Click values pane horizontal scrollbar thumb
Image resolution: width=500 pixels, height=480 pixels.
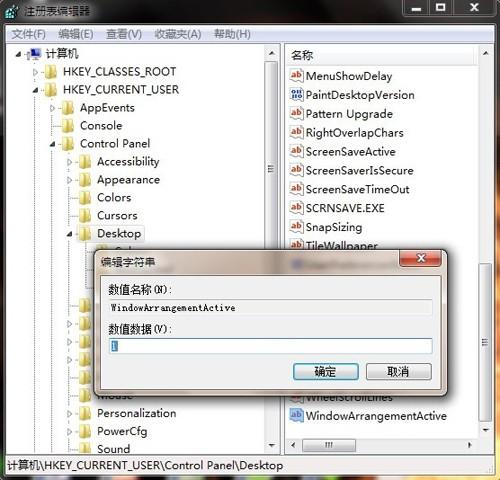click(x=329, y=445)
